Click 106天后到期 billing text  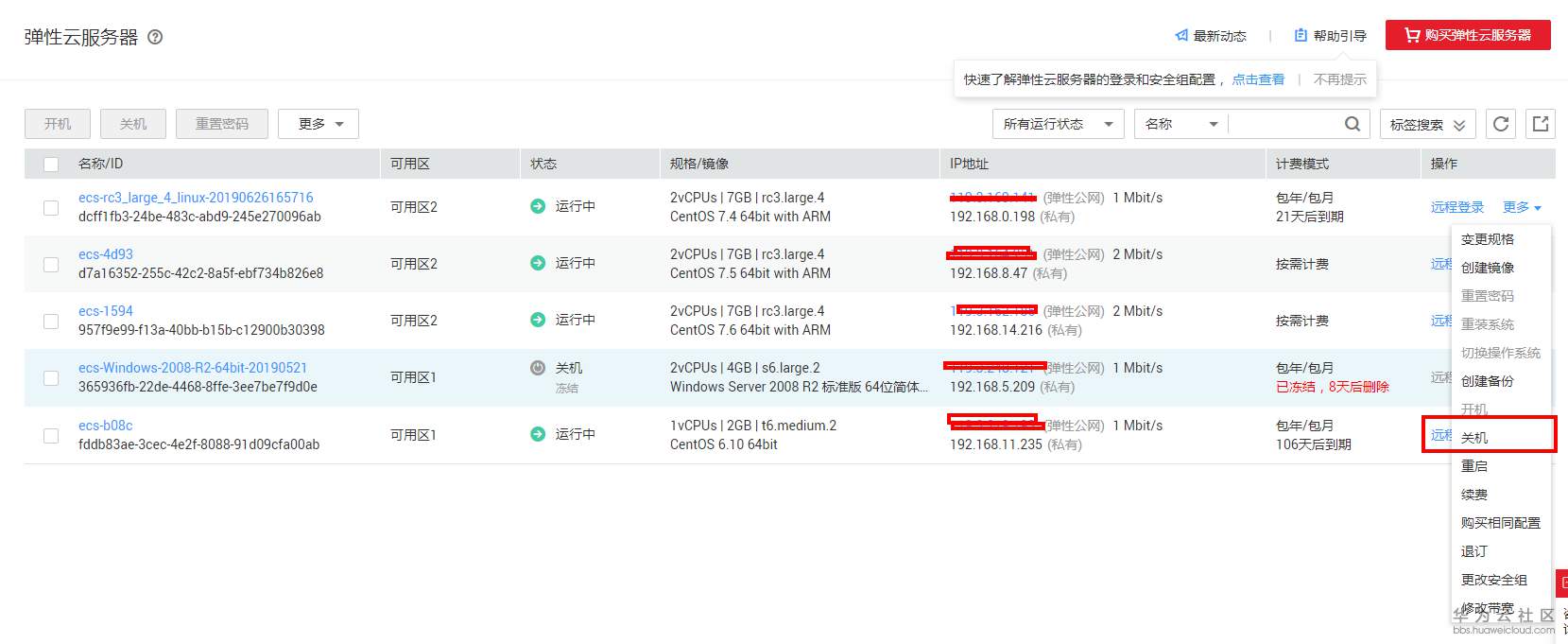(1314, 444)
